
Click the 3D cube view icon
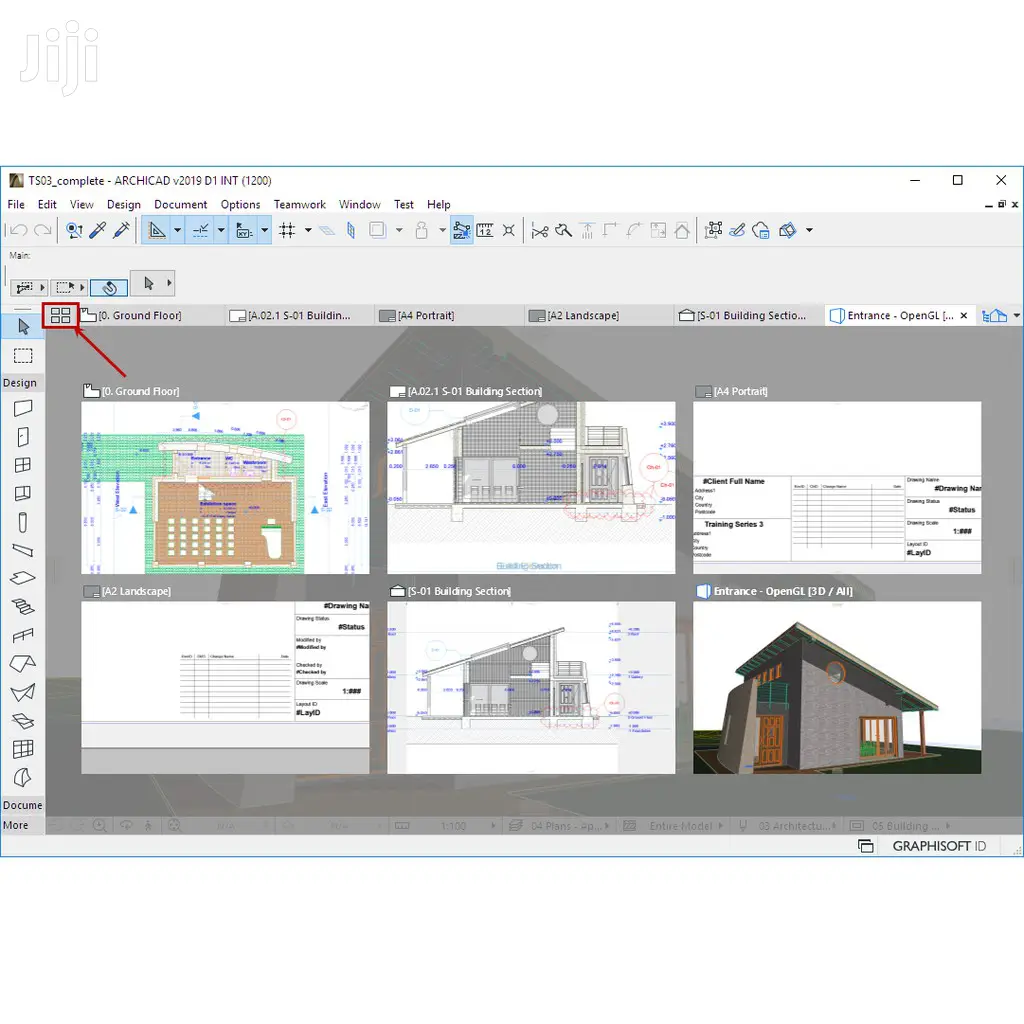(x=788, y=230)
